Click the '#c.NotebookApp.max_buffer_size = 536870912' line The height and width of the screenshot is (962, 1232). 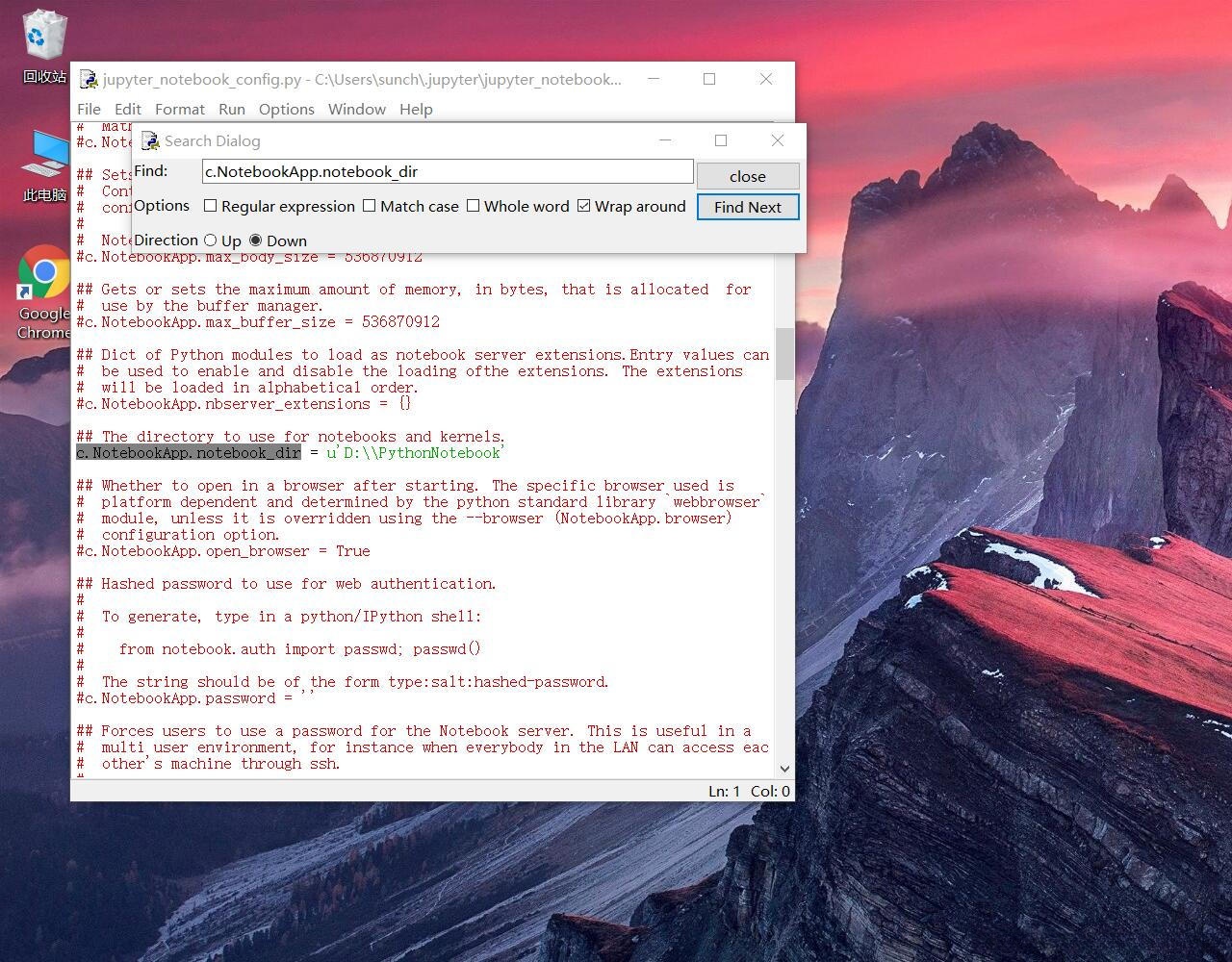258,322
